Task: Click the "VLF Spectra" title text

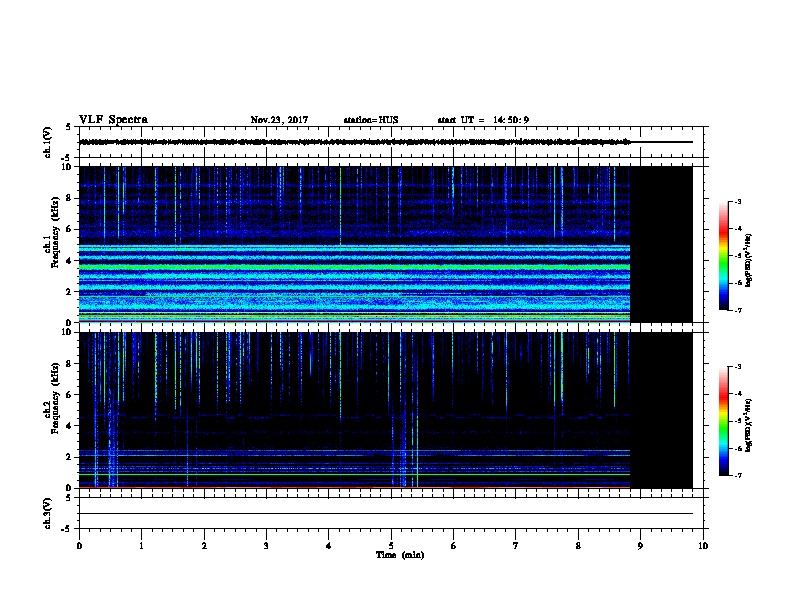Action: point(113,120)
